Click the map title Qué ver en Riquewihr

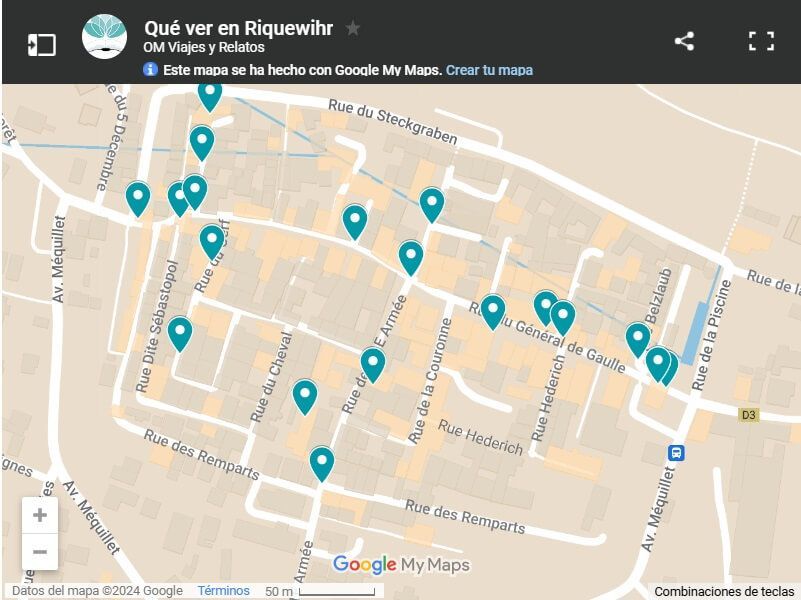(239, 28)
